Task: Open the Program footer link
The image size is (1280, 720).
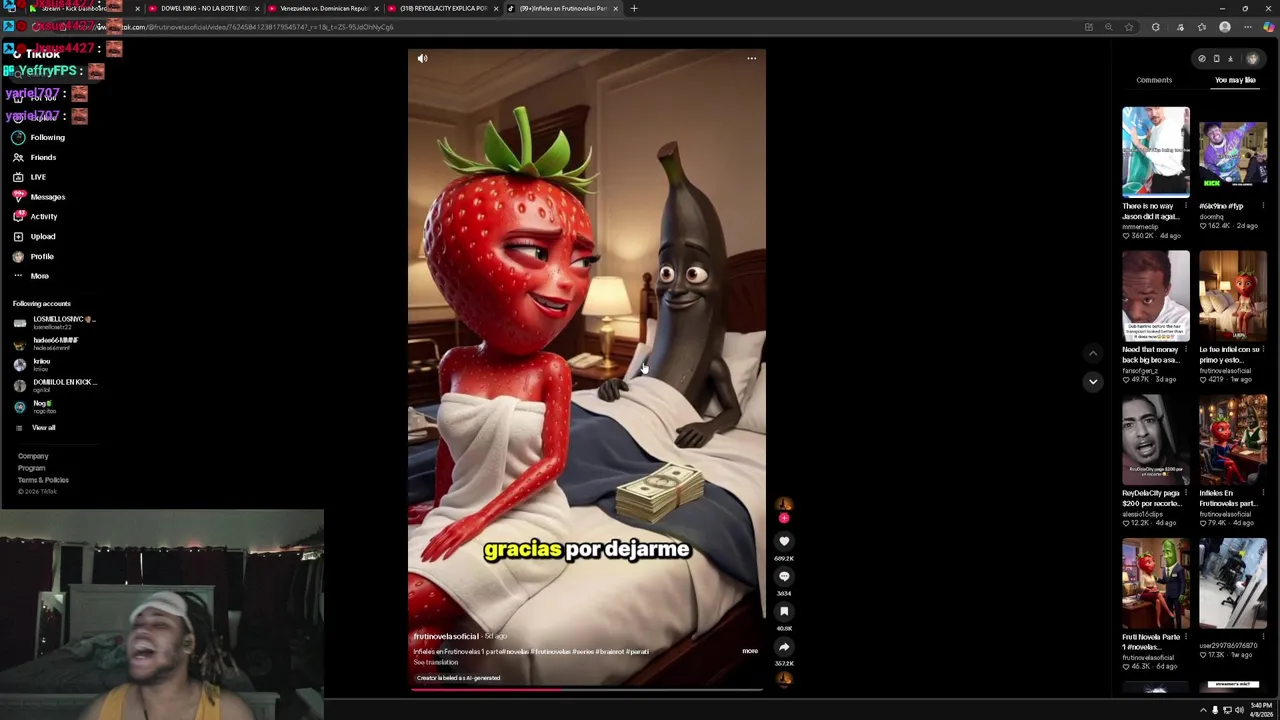Action: (31, 468)
